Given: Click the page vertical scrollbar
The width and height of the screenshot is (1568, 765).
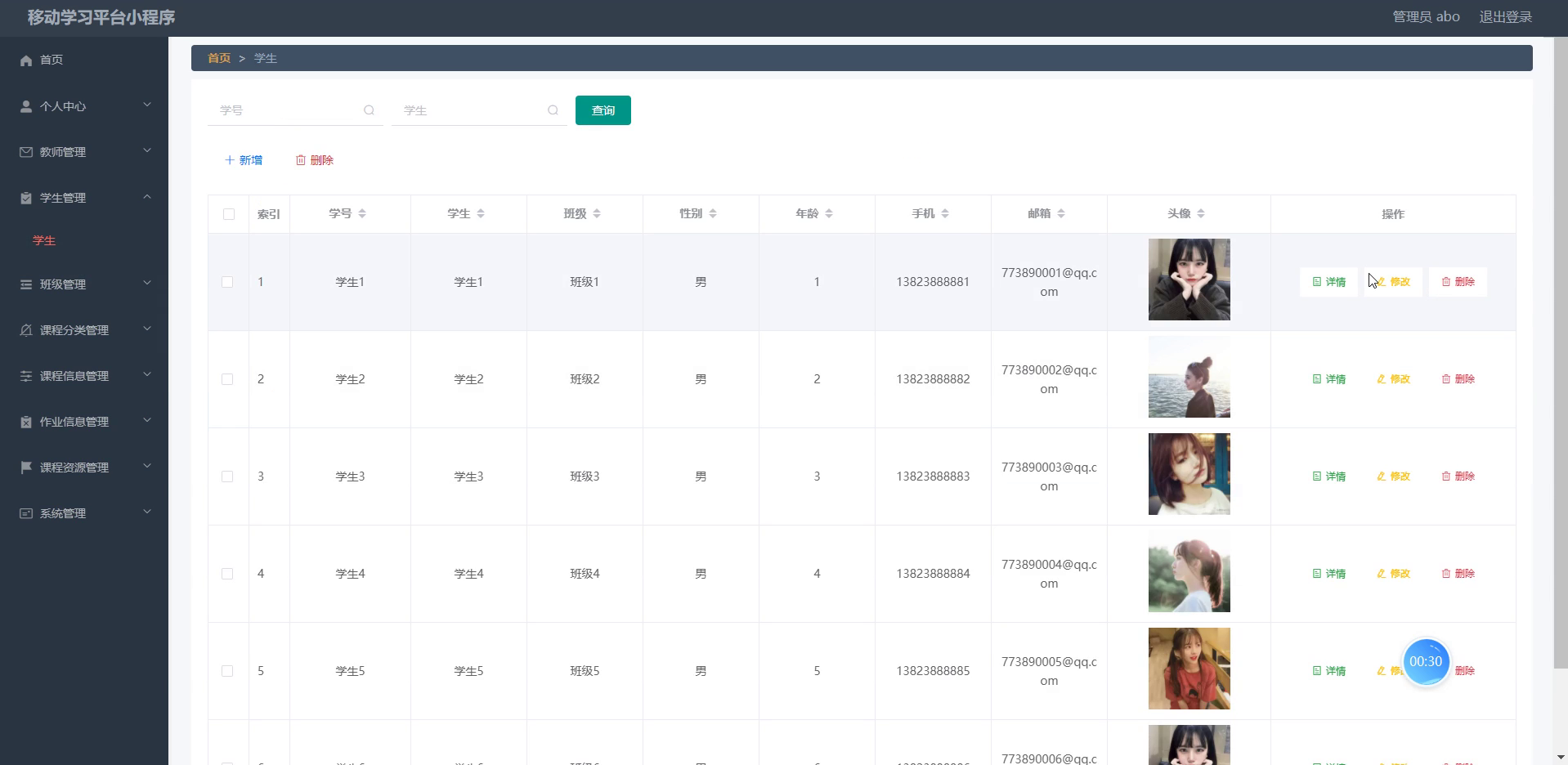Looking at the screenshot, I should click(1561, 351).
